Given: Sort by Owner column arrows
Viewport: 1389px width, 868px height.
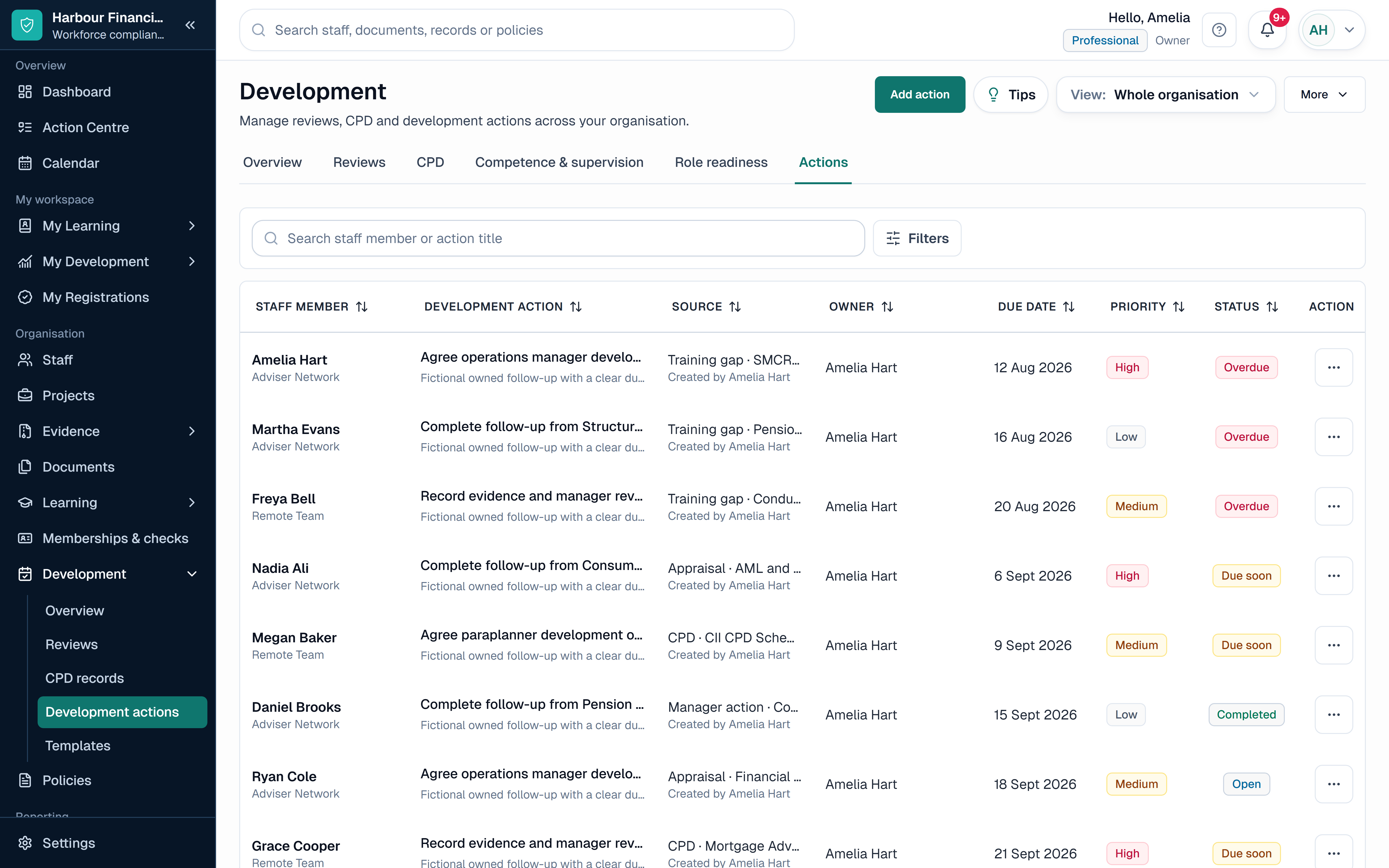Looking at the screenshot, I should click(x=887, y=306).
